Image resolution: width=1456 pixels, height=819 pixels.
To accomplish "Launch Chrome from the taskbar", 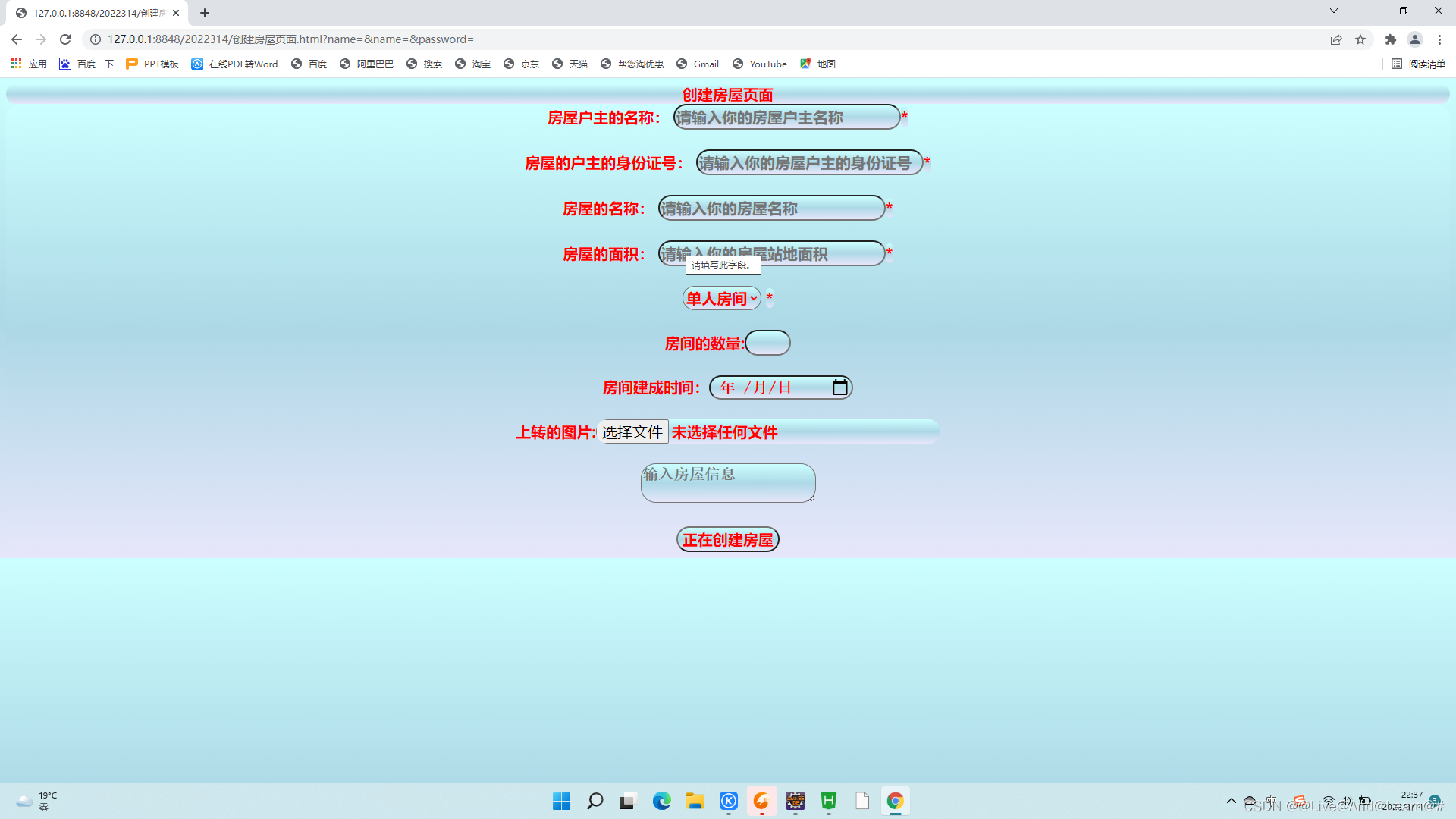I will [895, 801].
